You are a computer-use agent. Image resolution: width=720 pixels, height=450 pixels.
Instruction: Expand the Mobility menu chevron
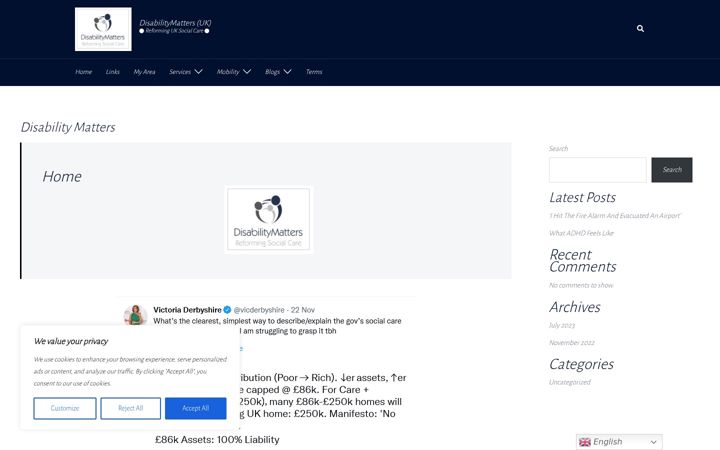[x=247, y=72]
